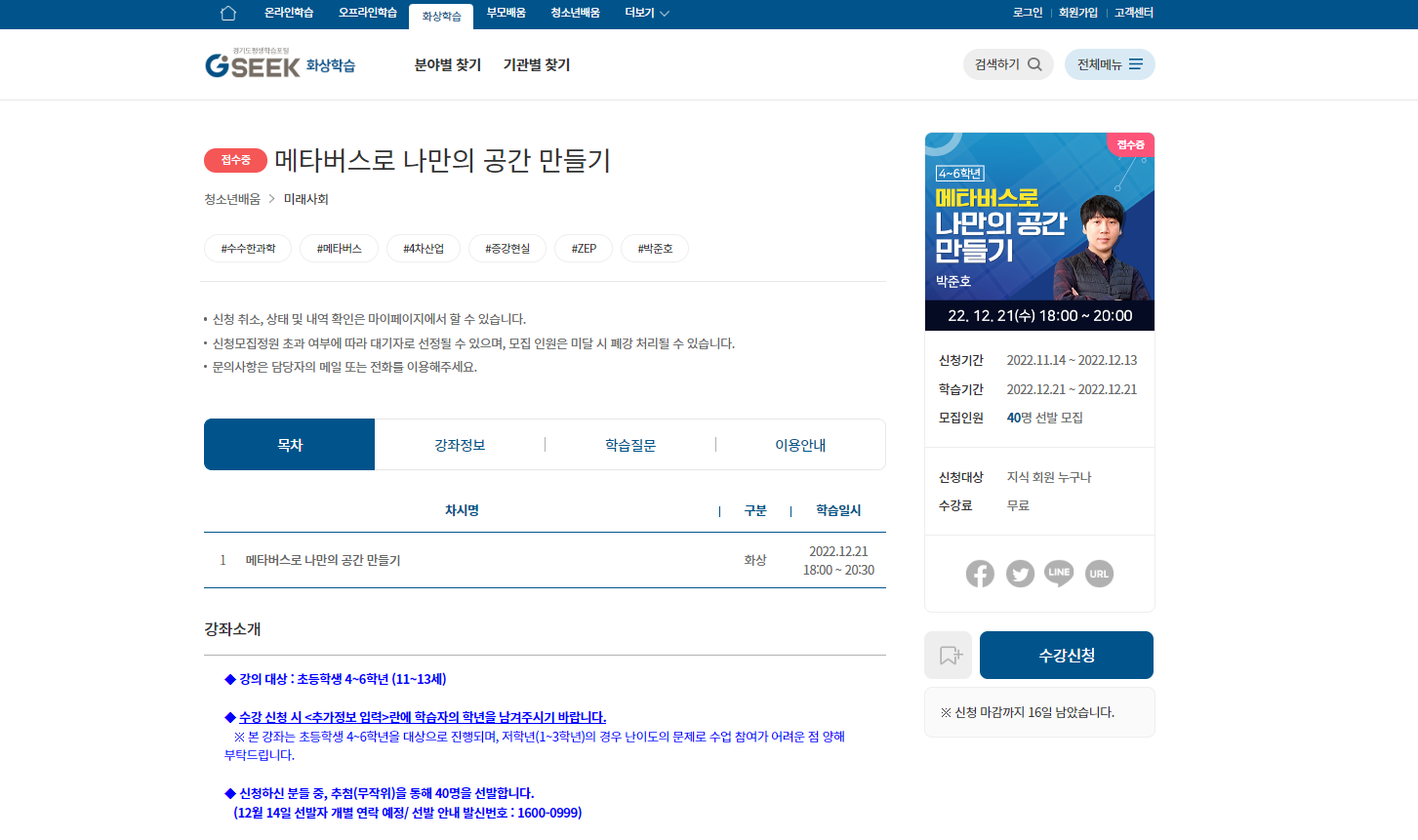
Task: Copy the course URL icon
Action: [1099, 574]
